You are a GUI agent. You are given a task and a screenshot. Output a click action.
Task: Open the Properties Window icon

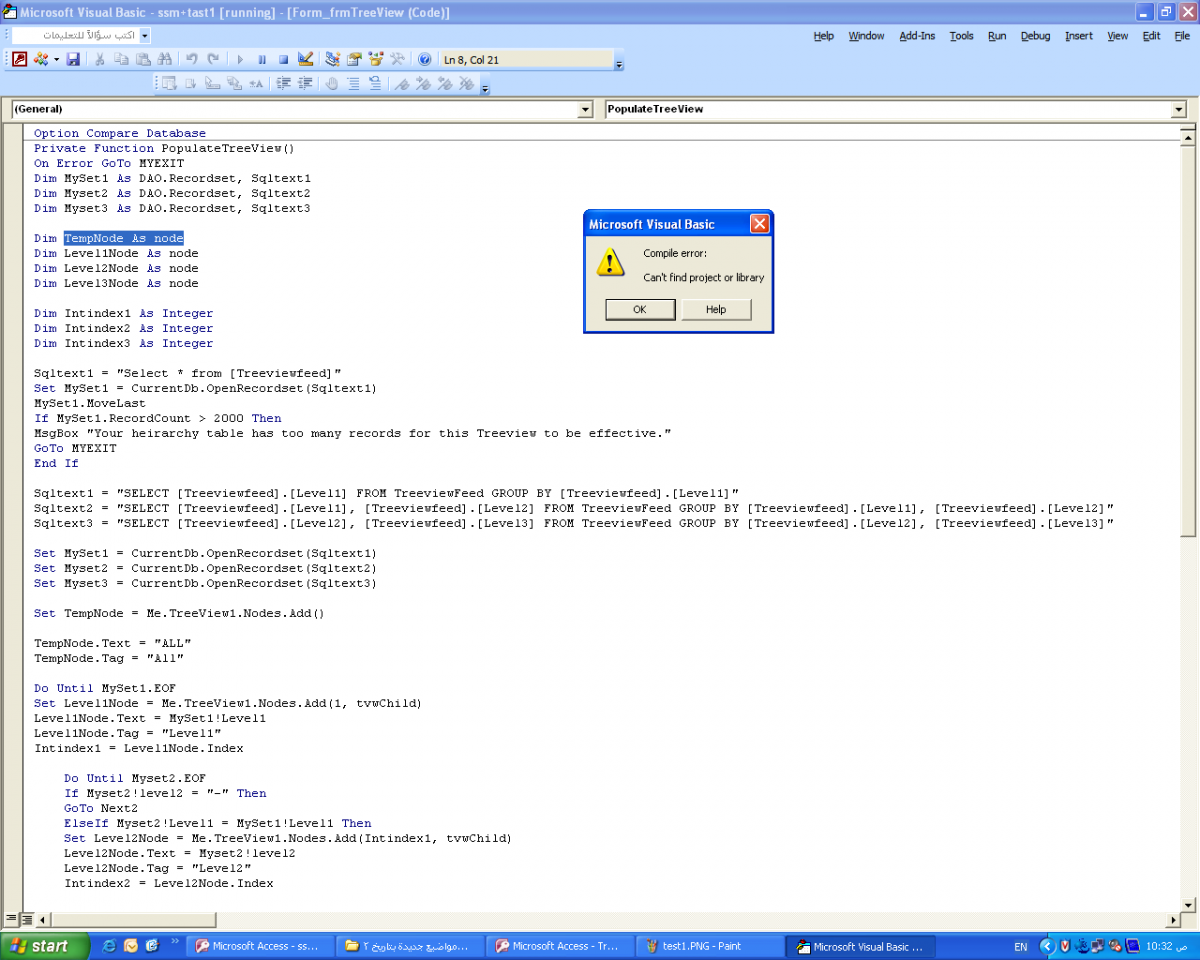[354, 59]
